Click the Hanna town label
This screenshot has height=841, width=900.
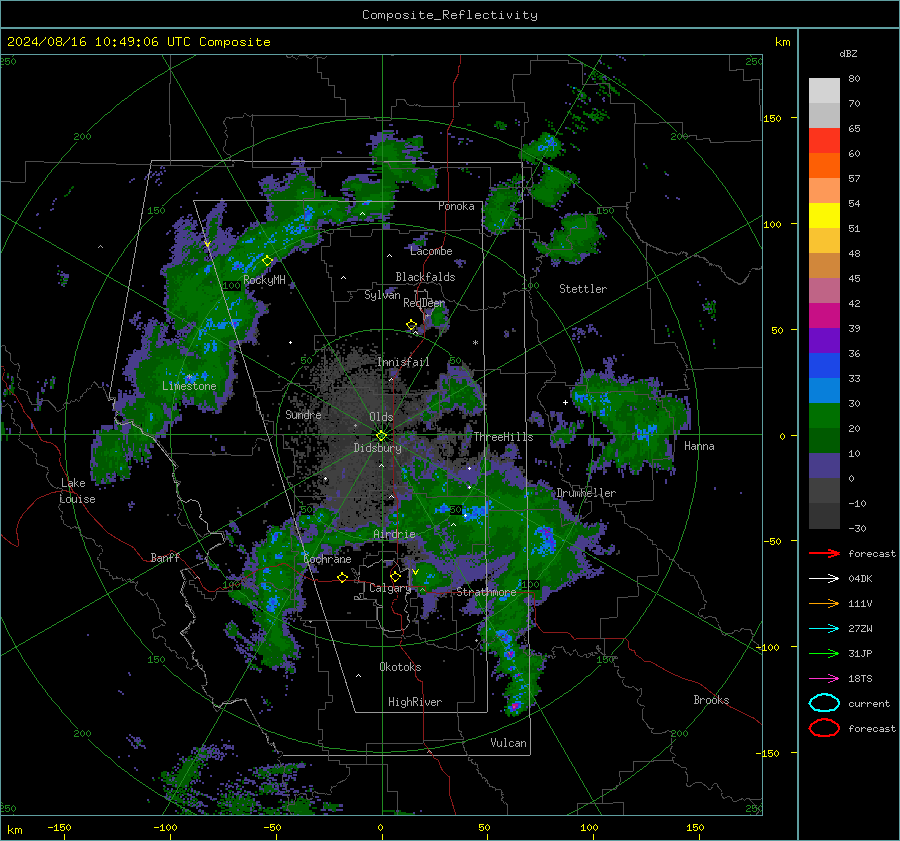point(699,446)
